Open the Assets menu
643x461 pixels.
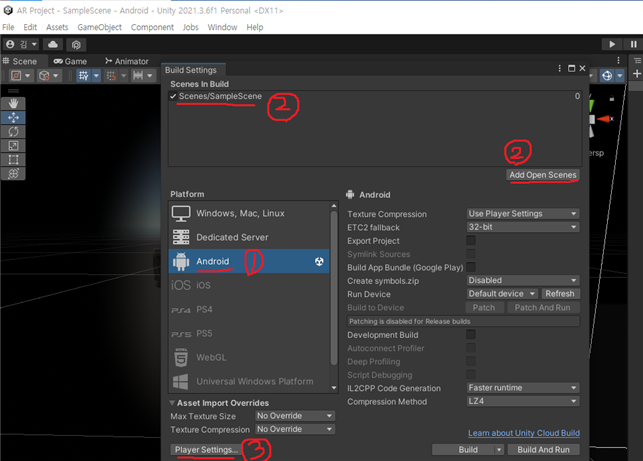click(x=57, y=27)
